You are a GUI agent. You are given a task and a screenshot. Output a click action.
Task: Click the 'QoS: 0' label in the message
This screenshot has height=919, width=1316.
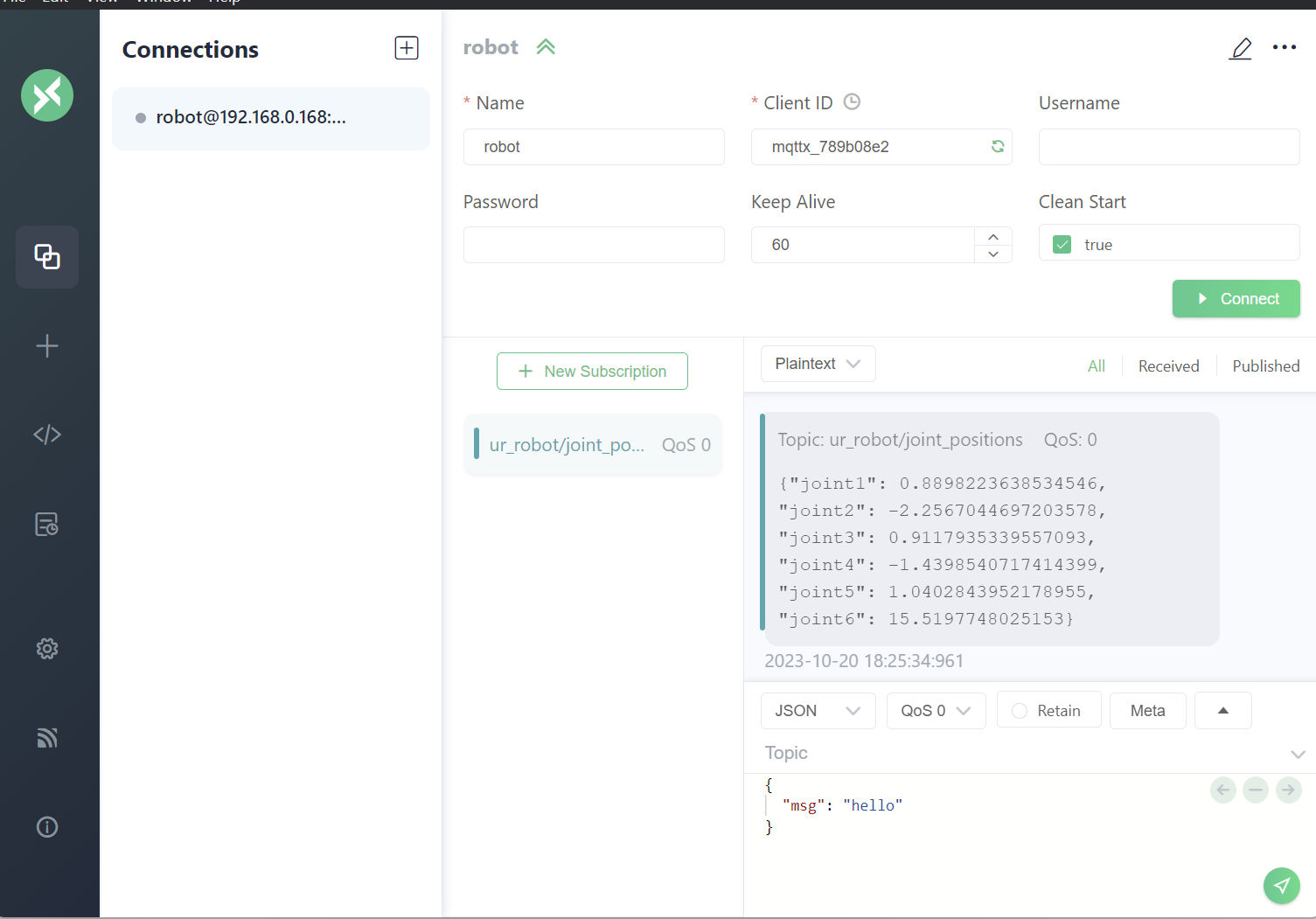coord(1070,440)
